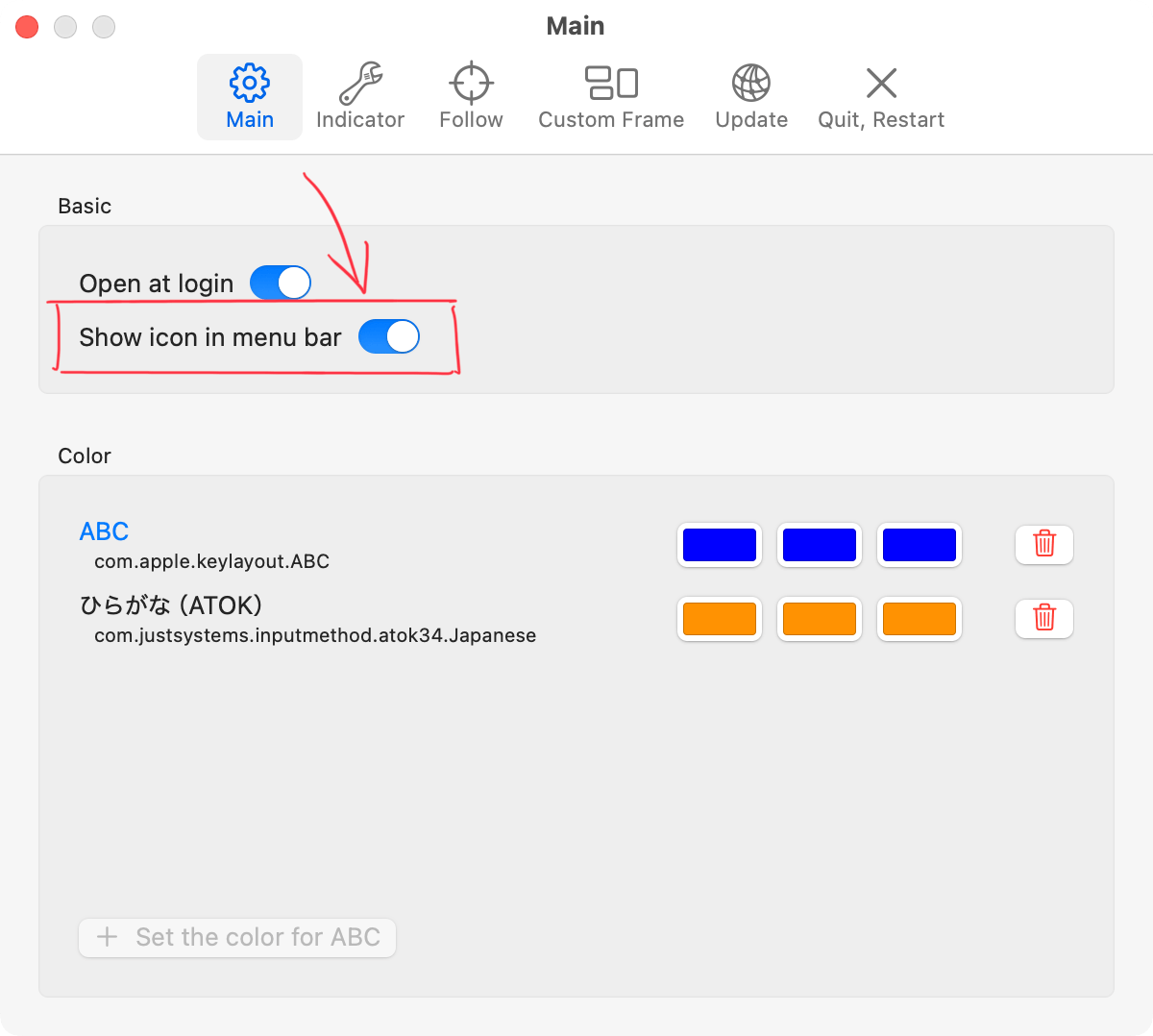Click the first blue color swatch for ABC
Viewport: 1153px width, 1036px height.
point(719,544)
